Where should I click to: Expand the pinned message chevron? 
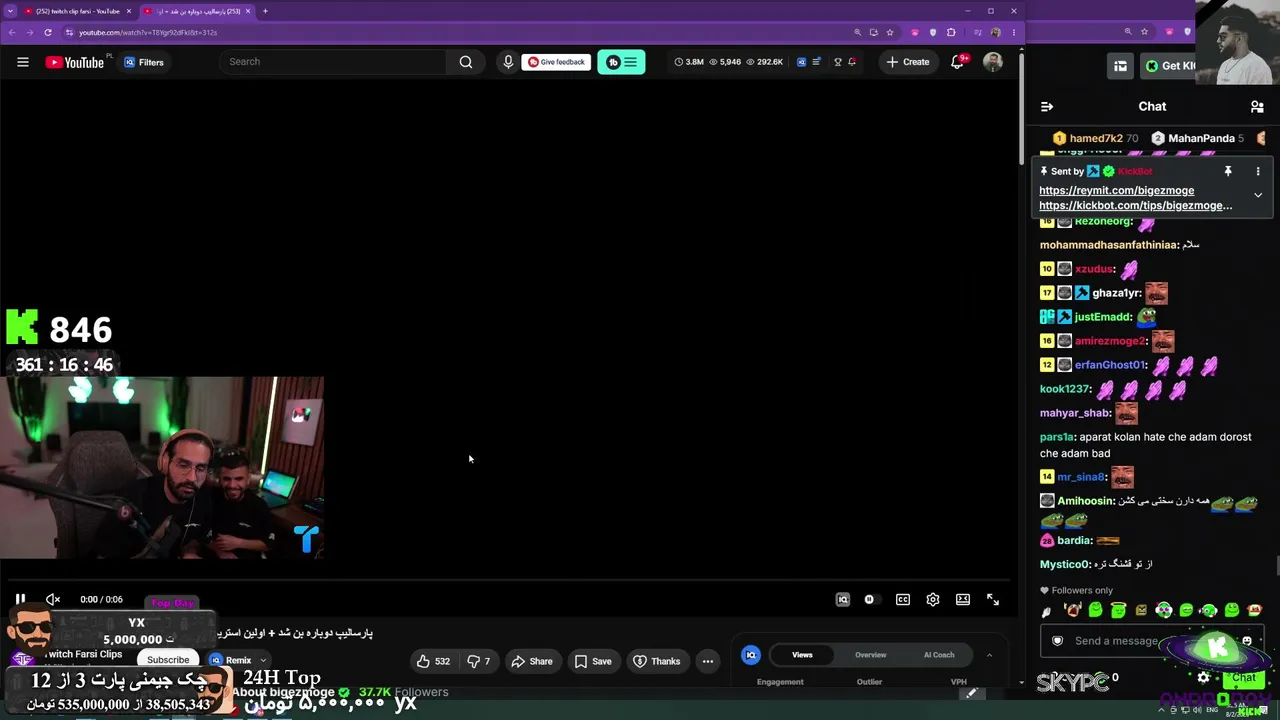pos(1258,195)
